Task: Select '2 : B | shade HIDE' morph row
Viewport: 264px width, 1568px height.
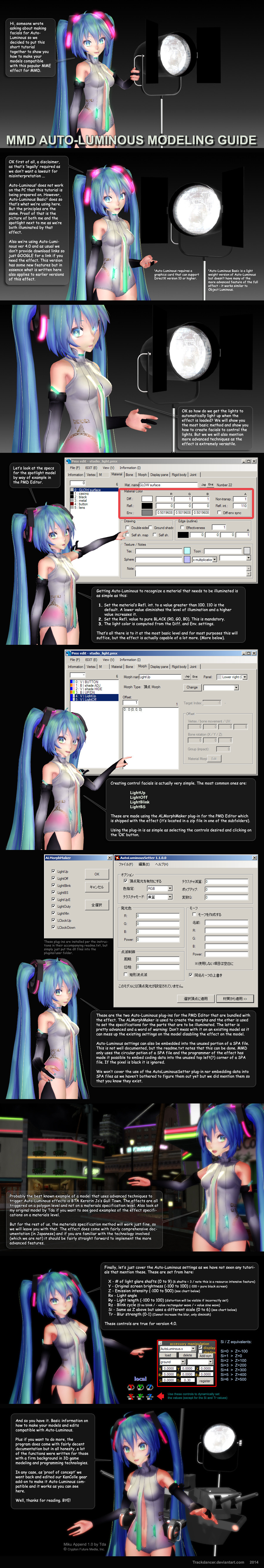Action: pos(94,688)
